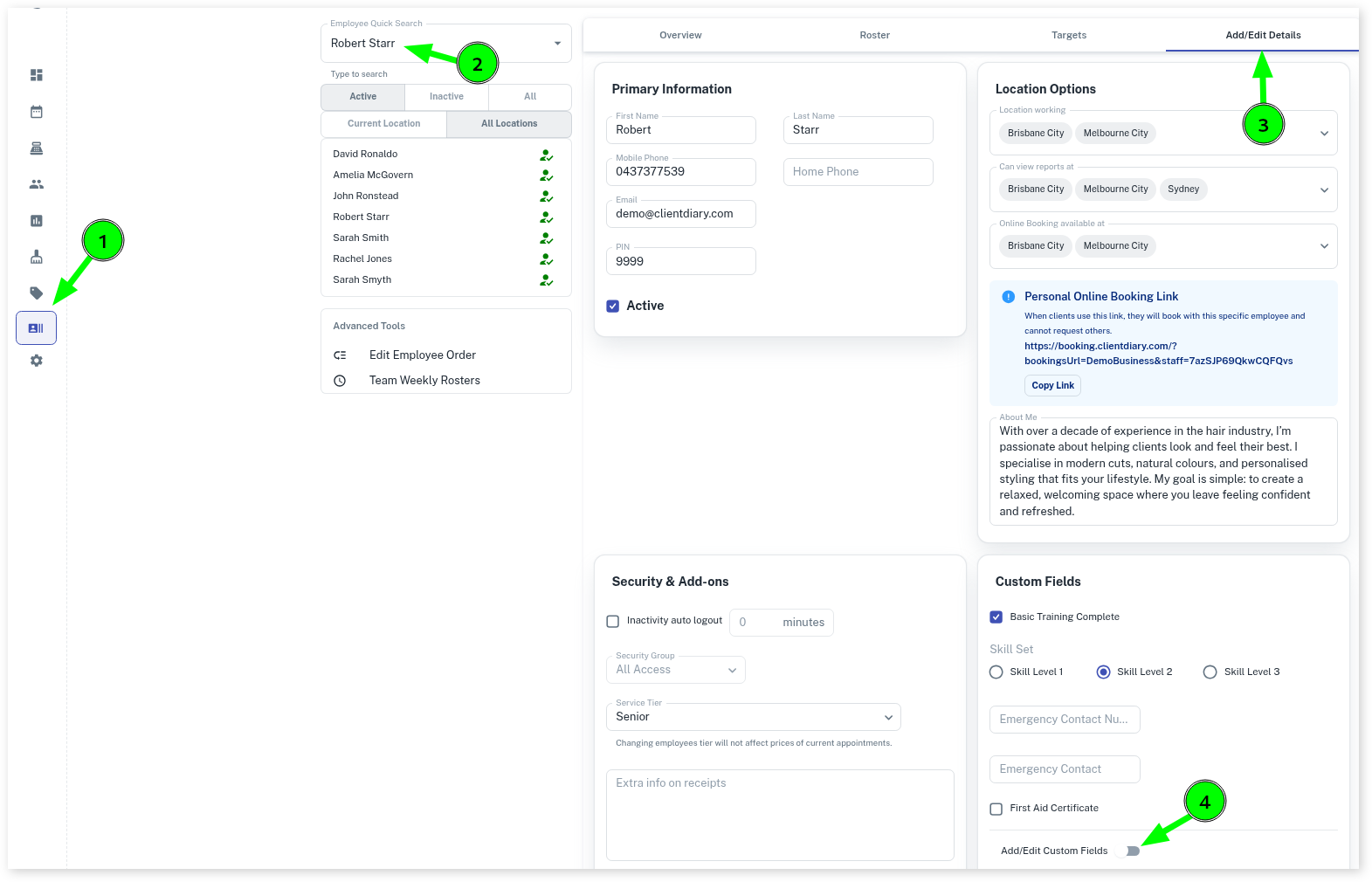Select the Current Location filter button
Viewport: 1372px width, 882px height.
click(x=383, y=124)
